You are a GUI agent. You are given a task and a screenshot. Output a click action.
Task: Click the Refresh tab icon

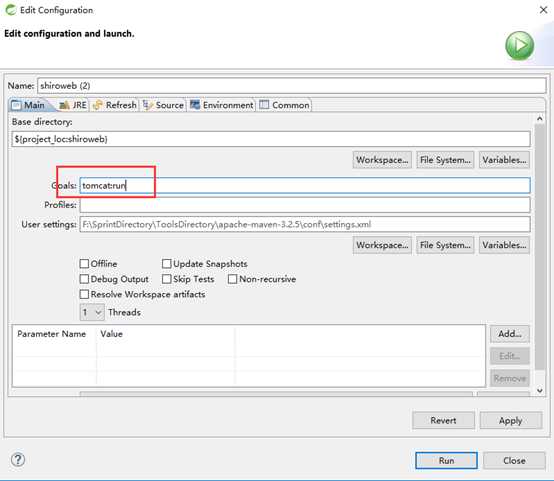point(98,105)
